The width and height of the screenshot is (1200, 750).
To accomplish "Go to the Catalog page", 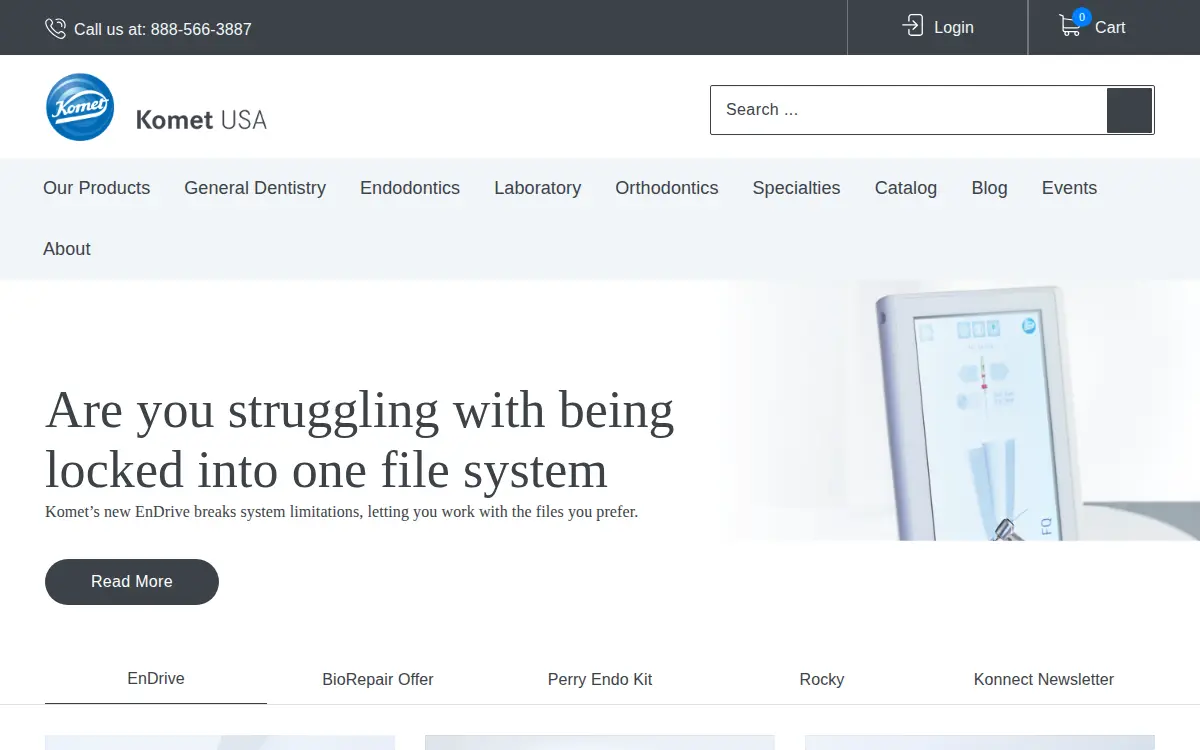I will point(906,188).
